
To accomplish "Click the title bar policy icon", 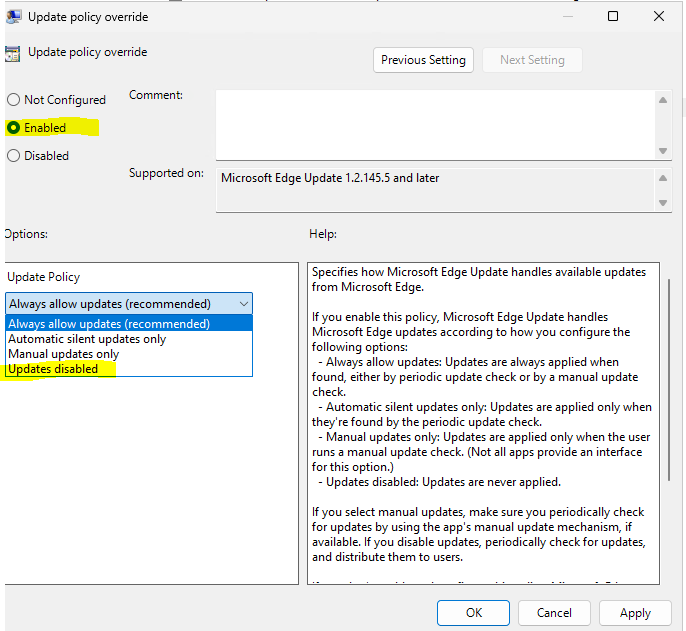I will (x=14, y=17).
